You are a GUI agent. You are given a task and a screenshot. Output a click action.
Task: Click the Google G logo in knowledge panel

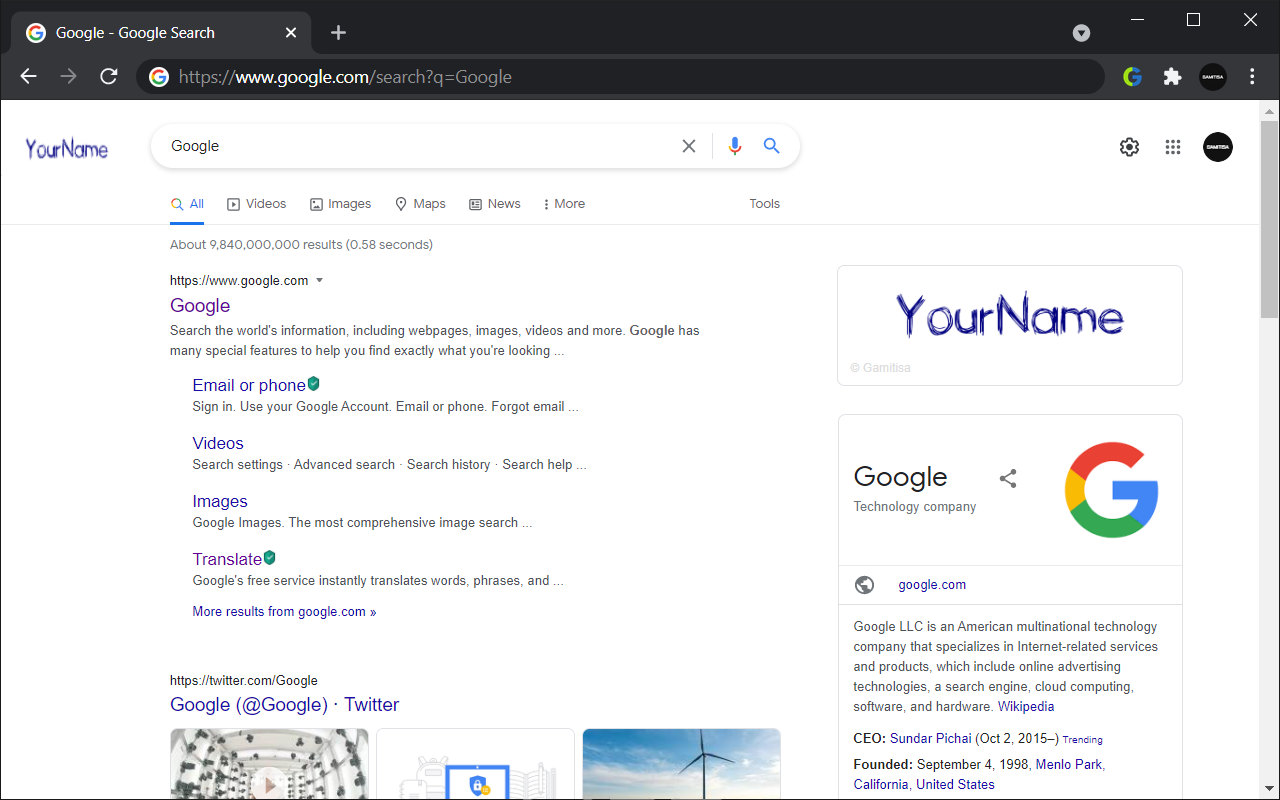point(1112,490)
